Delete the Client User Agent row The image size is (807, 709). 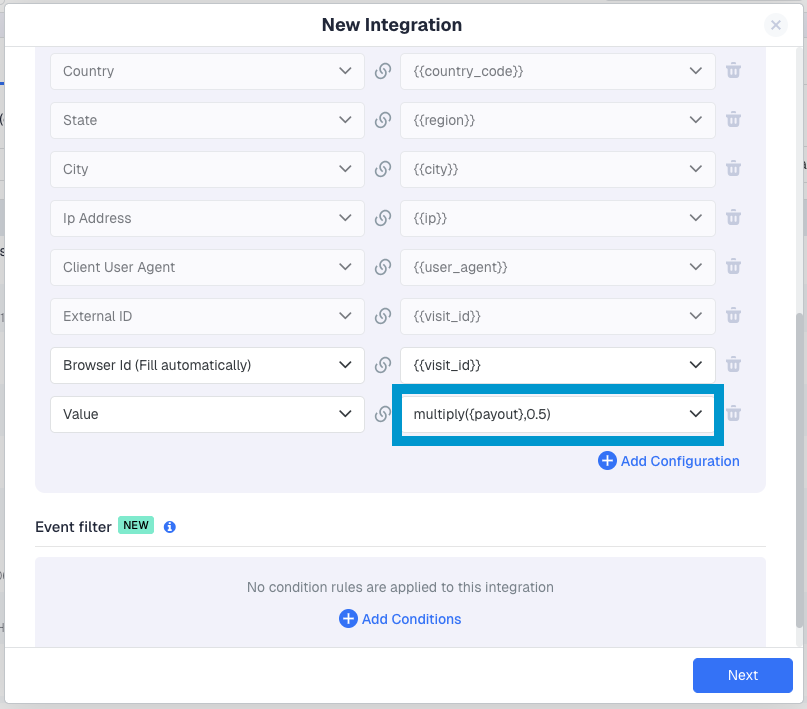coord(733,267)
